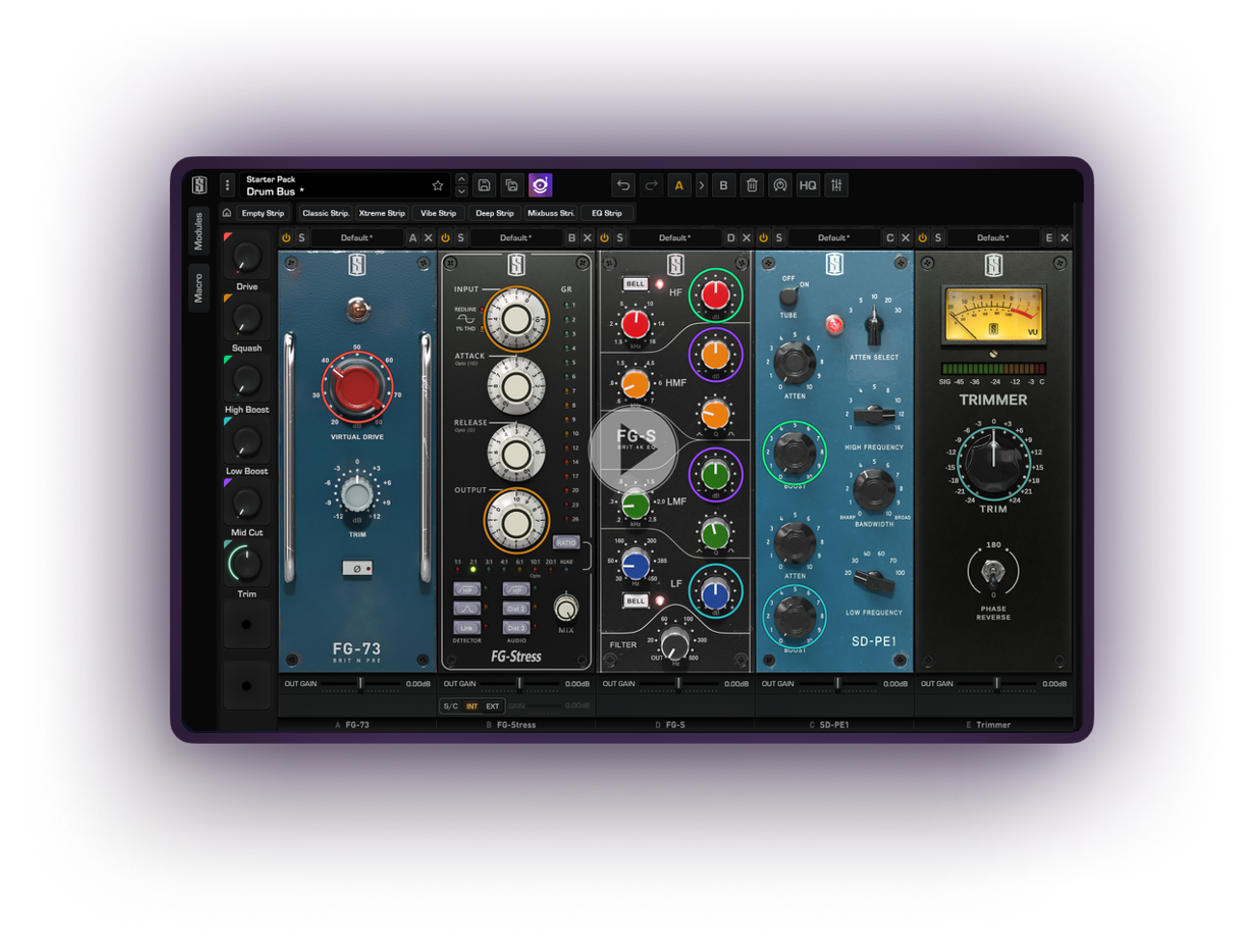
Task: Enable HQ mode
Action: pos(809,185)
